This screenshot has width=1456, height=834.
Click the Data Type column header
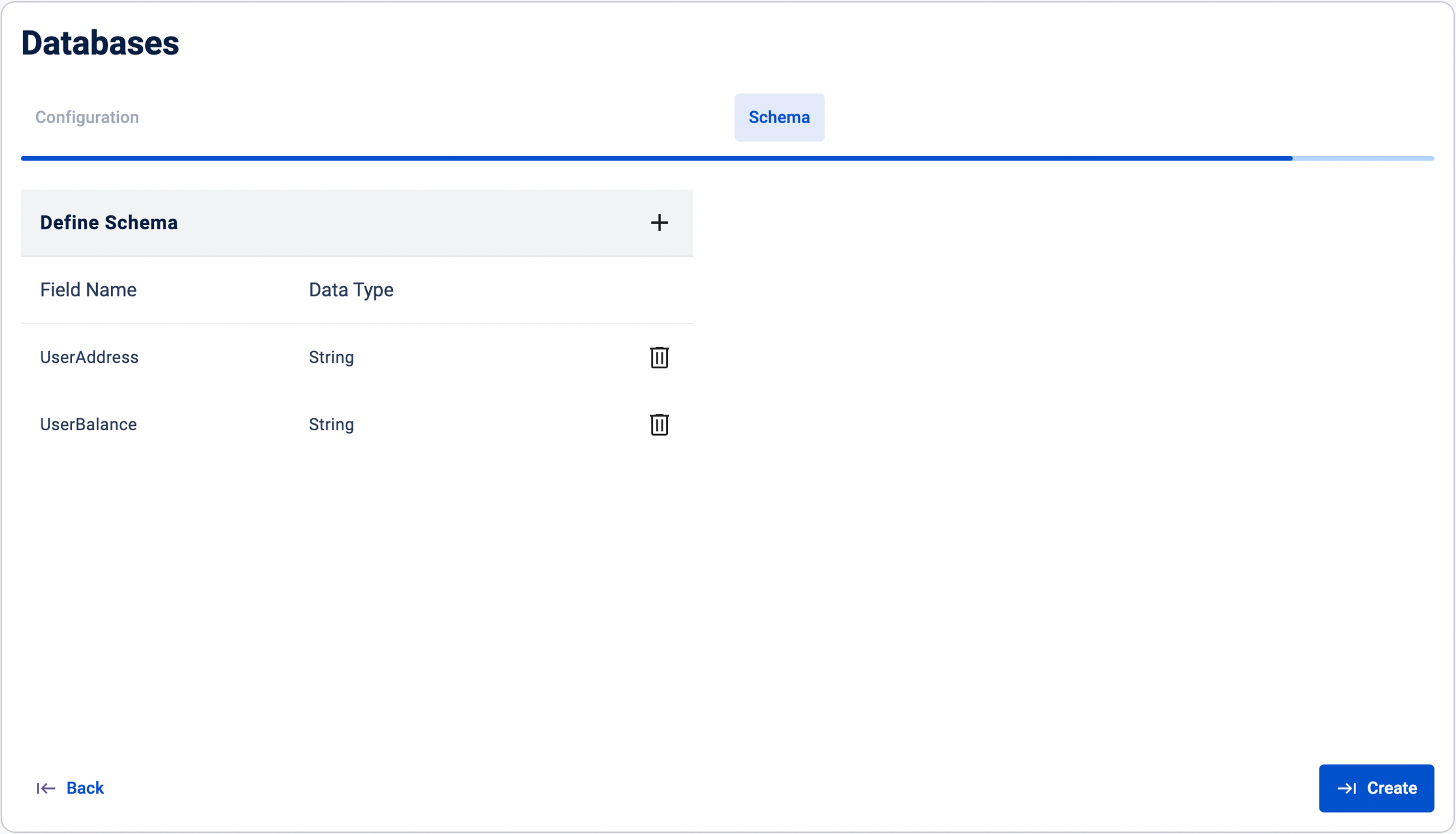(351, 290)
